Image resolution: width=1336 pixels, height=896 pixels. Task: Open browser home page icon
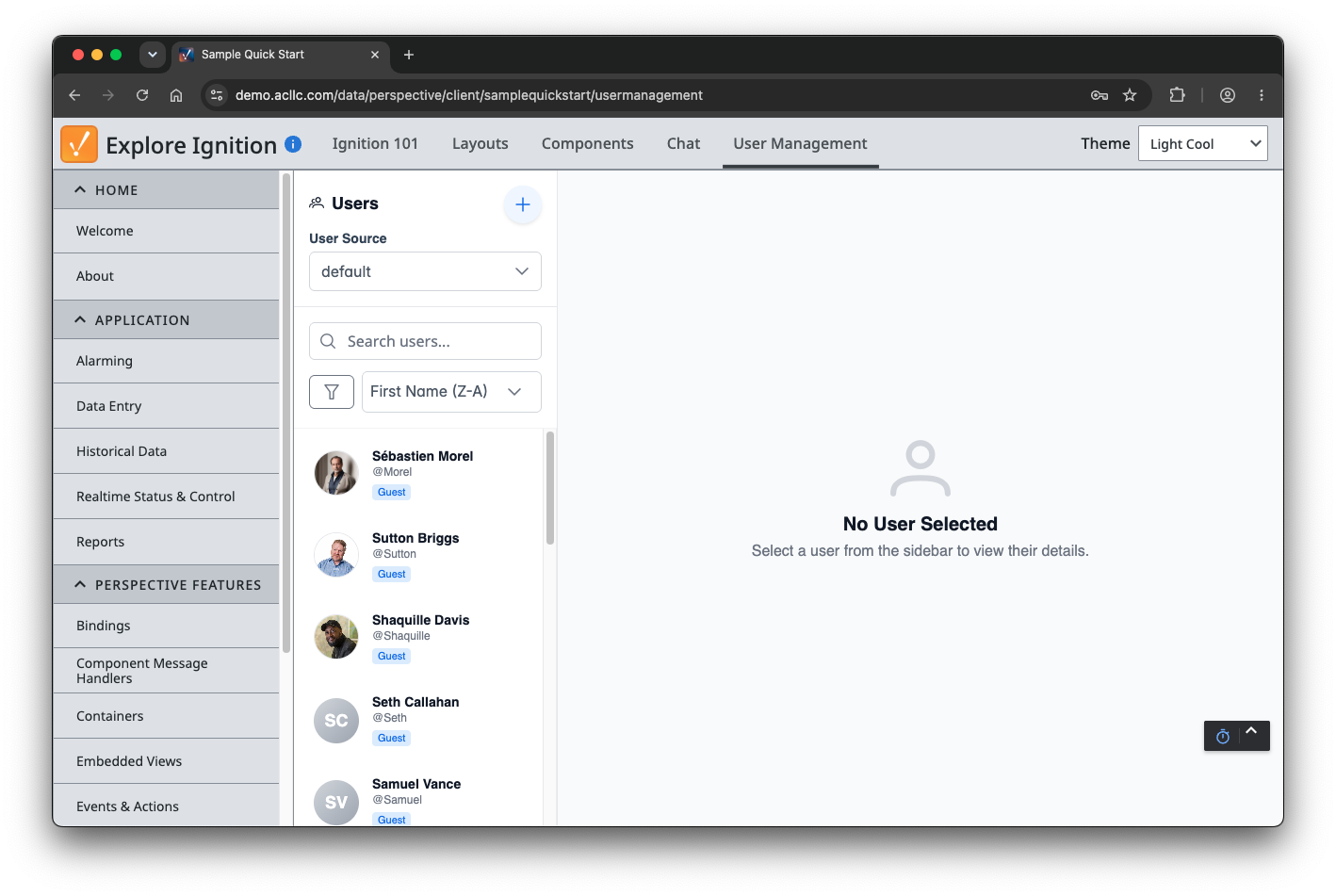pos(176,95)
